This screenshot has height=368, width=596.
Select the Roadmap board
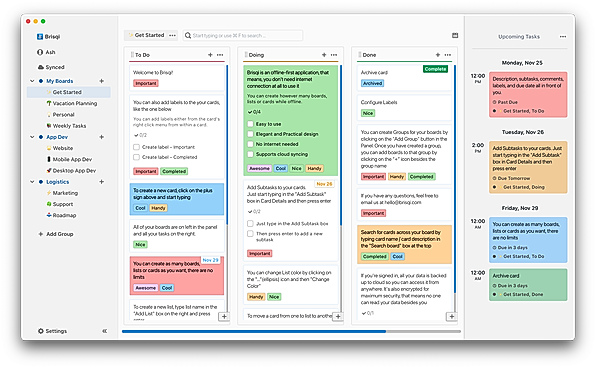pos(61,215)
